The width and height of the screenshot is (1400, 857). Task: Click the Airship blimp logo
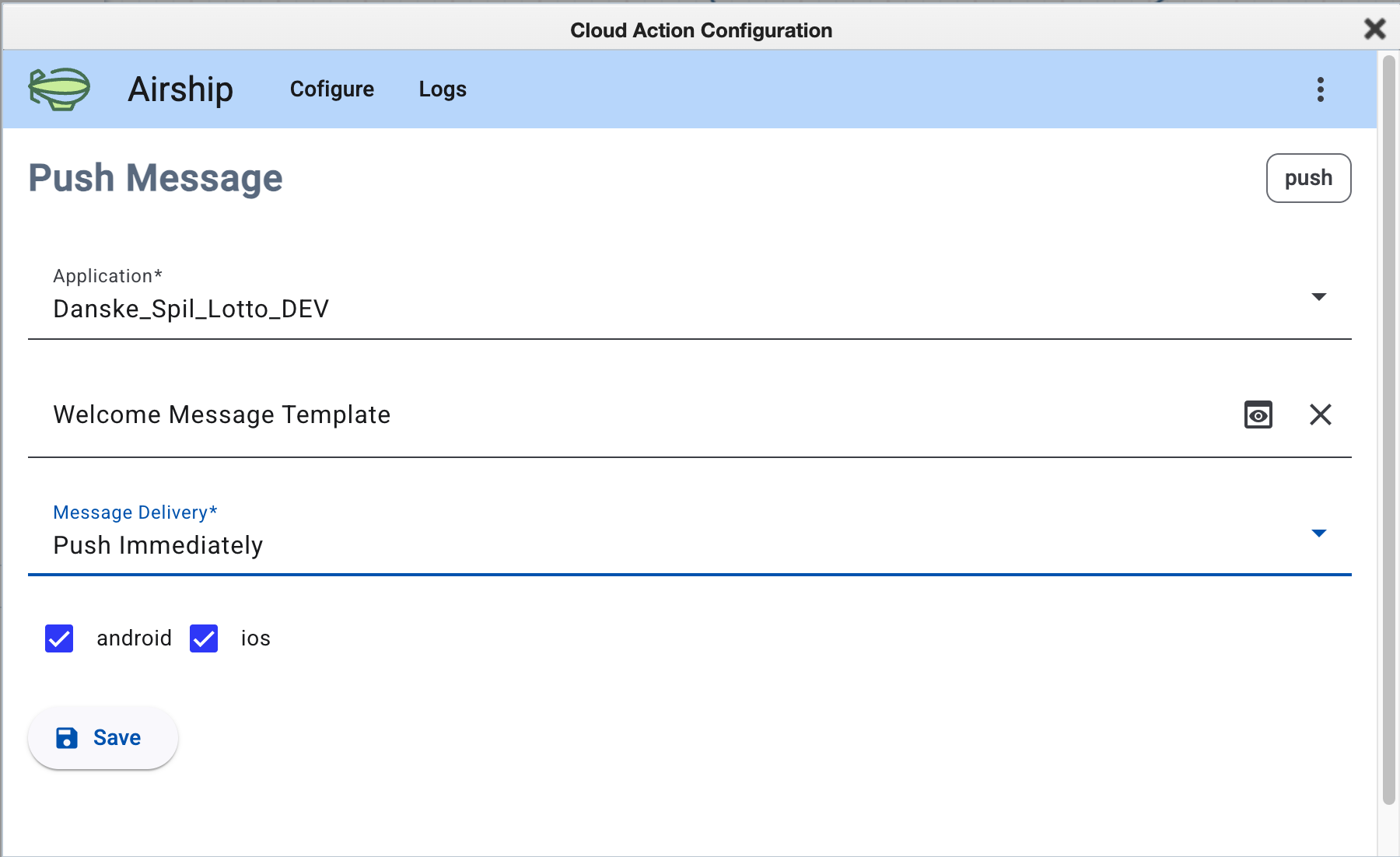pyautogui.click(x=58, y=89)
